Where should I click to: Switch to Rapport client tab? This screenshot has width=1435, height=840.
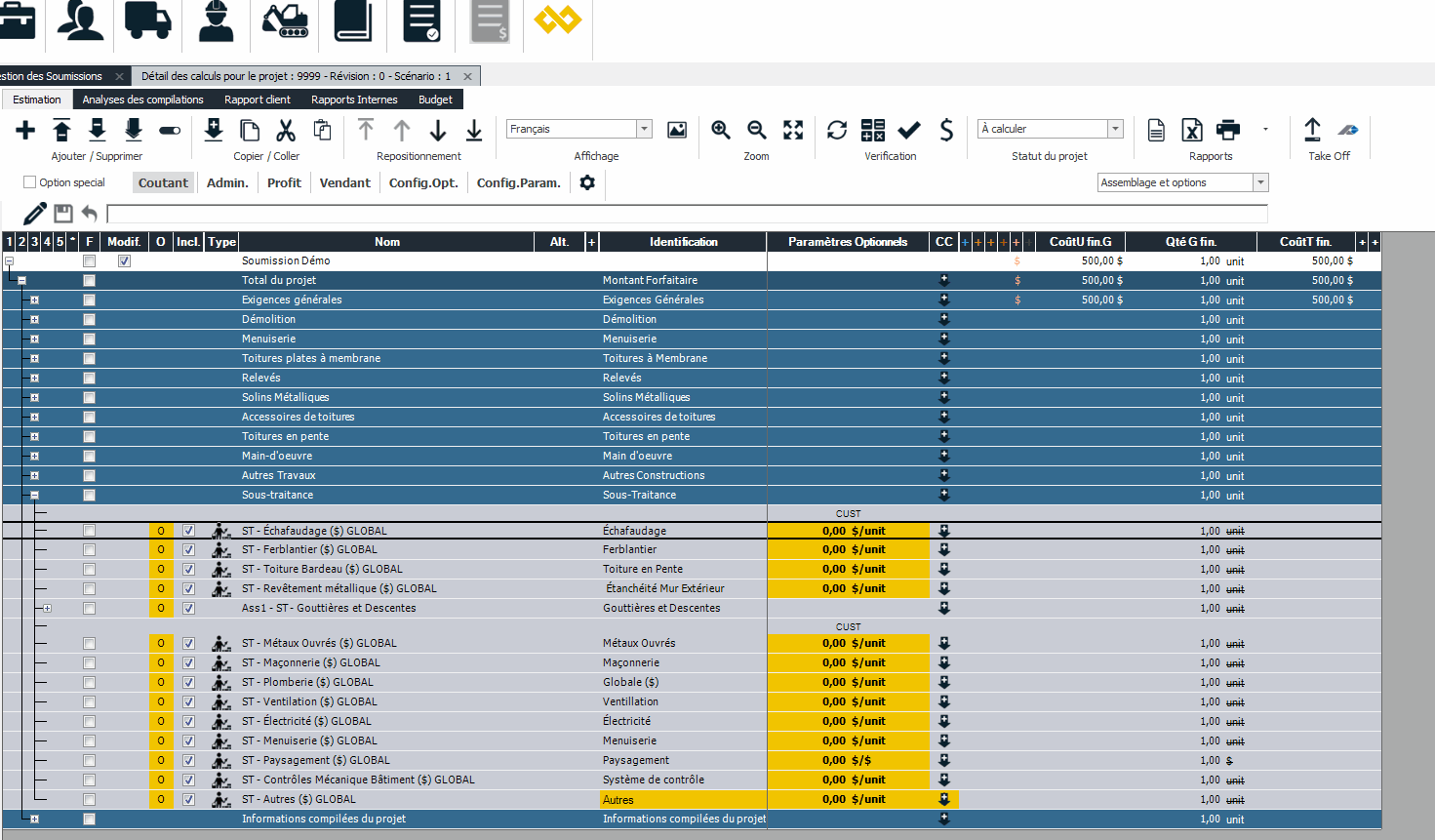(x=258, y=100)
